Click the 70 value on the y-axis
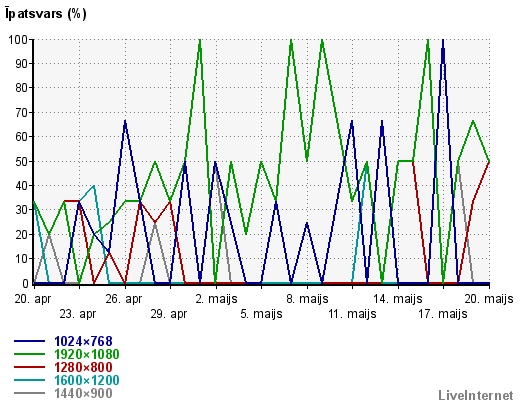 [x=21, y=113]
